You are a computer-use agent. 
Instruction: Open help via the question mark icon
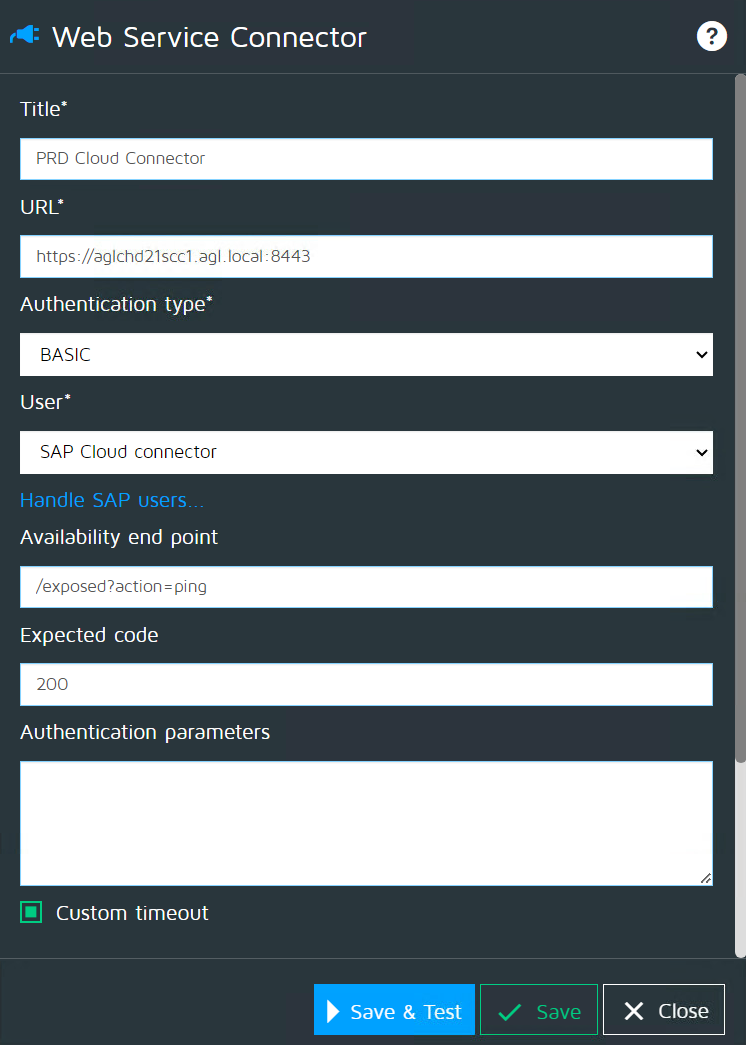711,37
